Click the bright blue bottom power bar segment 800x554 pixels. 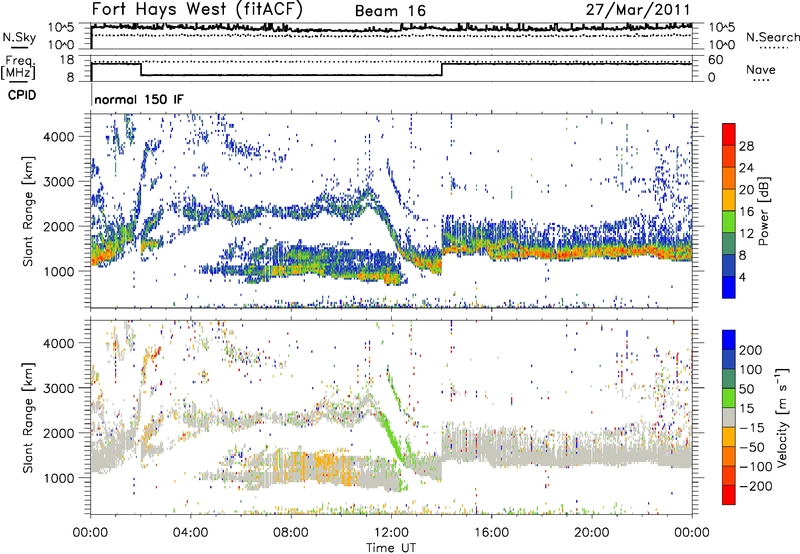729,287
